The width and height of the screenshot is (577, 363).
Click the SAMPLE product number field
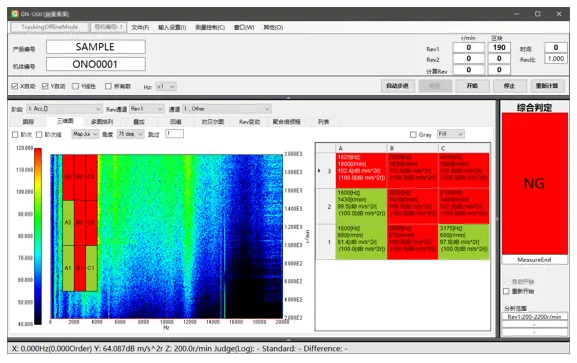pos(96,47)
